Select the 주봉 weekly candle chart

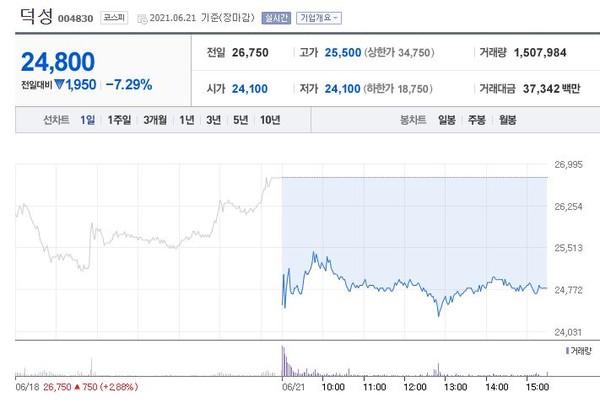[477, 120]
